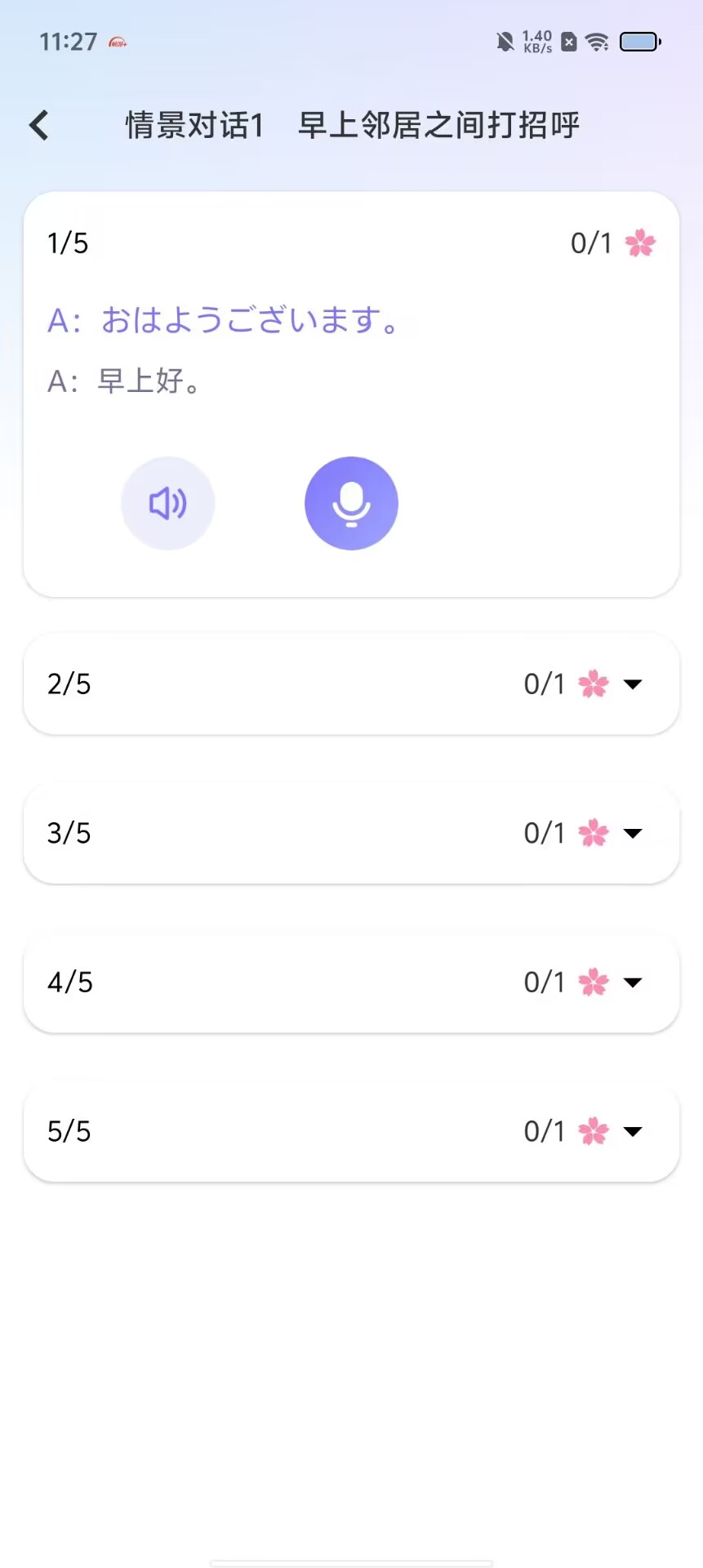Image resolution: width=703 pixels, height=1568 pixels.
Task: Open the 2/5 dialogue card
Action: click(351, 684)
